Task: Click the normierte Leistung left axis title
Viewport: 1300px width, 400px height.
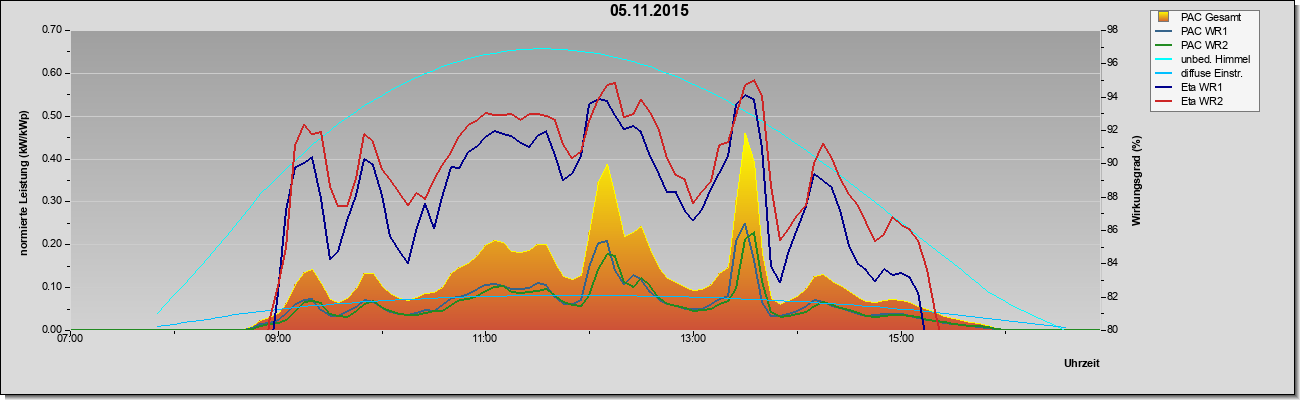Action: pos(23,180)
